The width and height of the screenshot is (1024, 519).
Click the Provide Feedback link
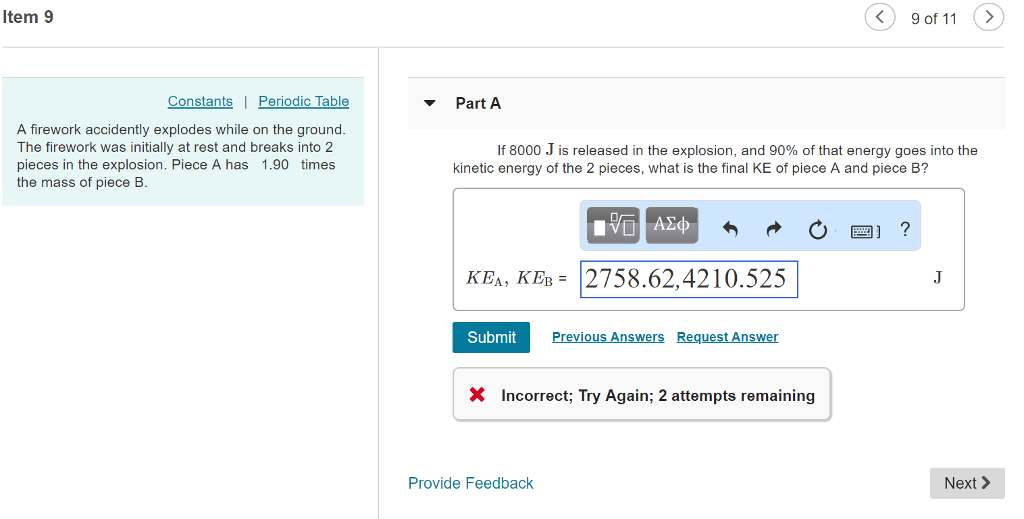click(471, 483)
